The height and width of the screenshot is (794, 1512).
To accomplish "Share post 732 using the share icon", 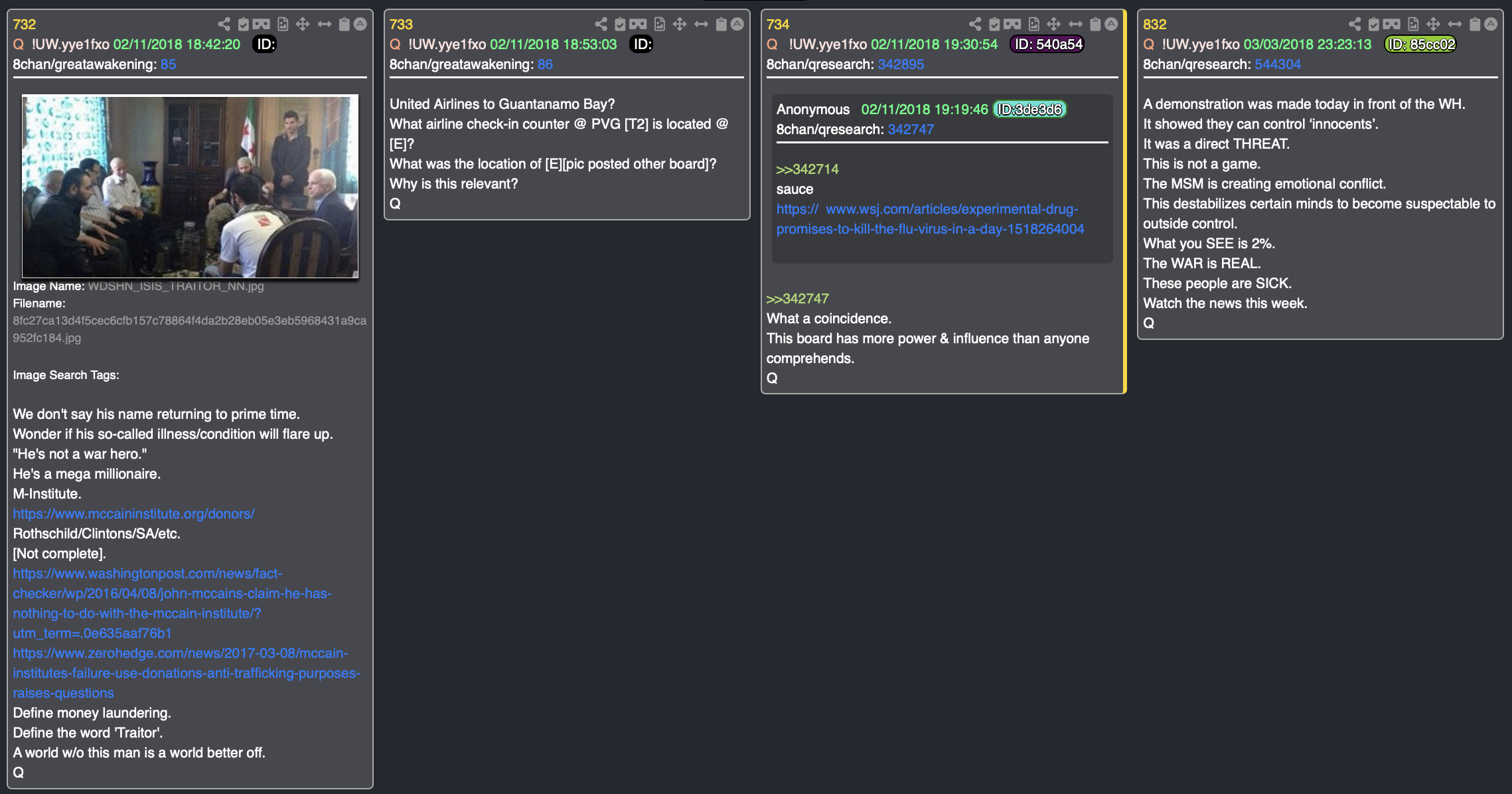I will pos(224,25).
